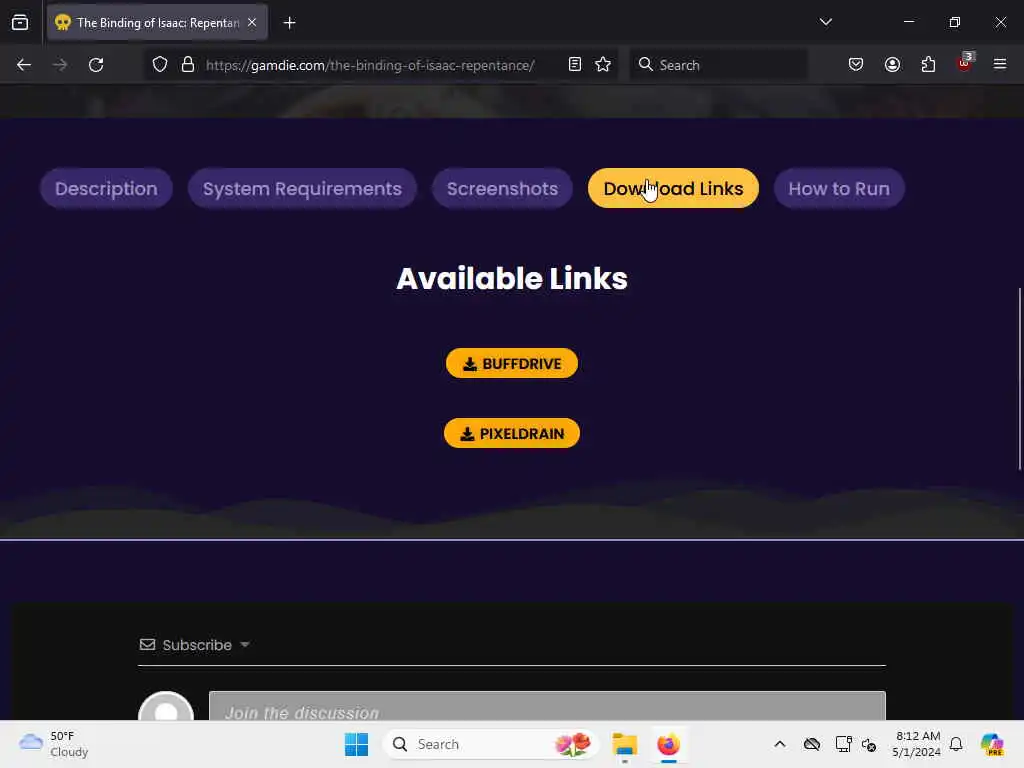Bookmark this page with the star
Image resolution: width=1024 pixels, height=768 pixels.
(603, 65)
